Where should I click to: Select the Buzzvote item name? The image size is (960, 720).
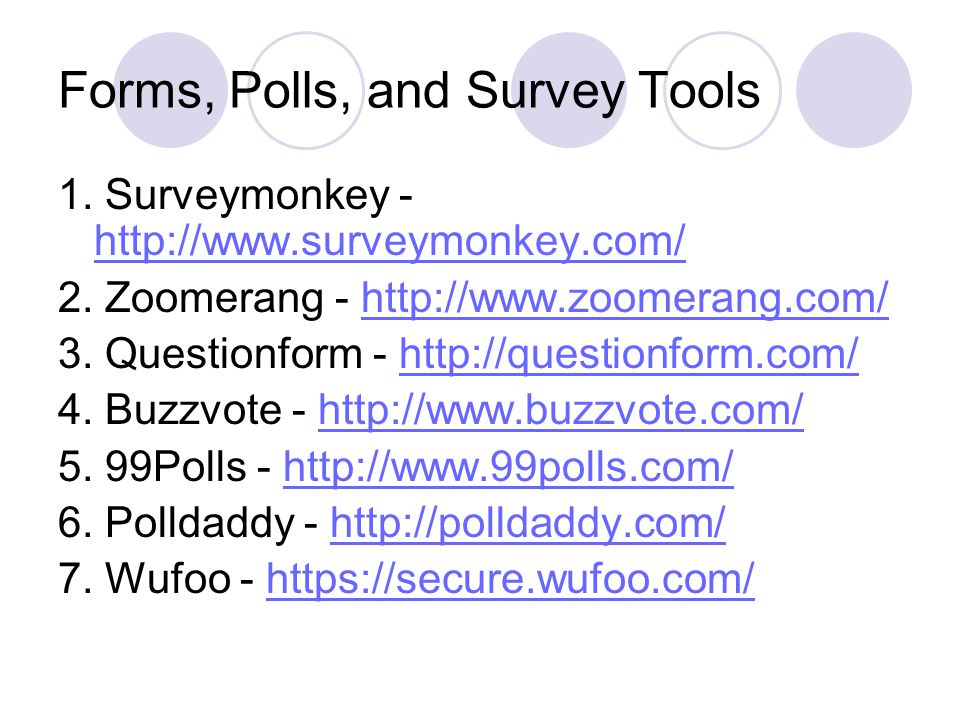point(193,410)
